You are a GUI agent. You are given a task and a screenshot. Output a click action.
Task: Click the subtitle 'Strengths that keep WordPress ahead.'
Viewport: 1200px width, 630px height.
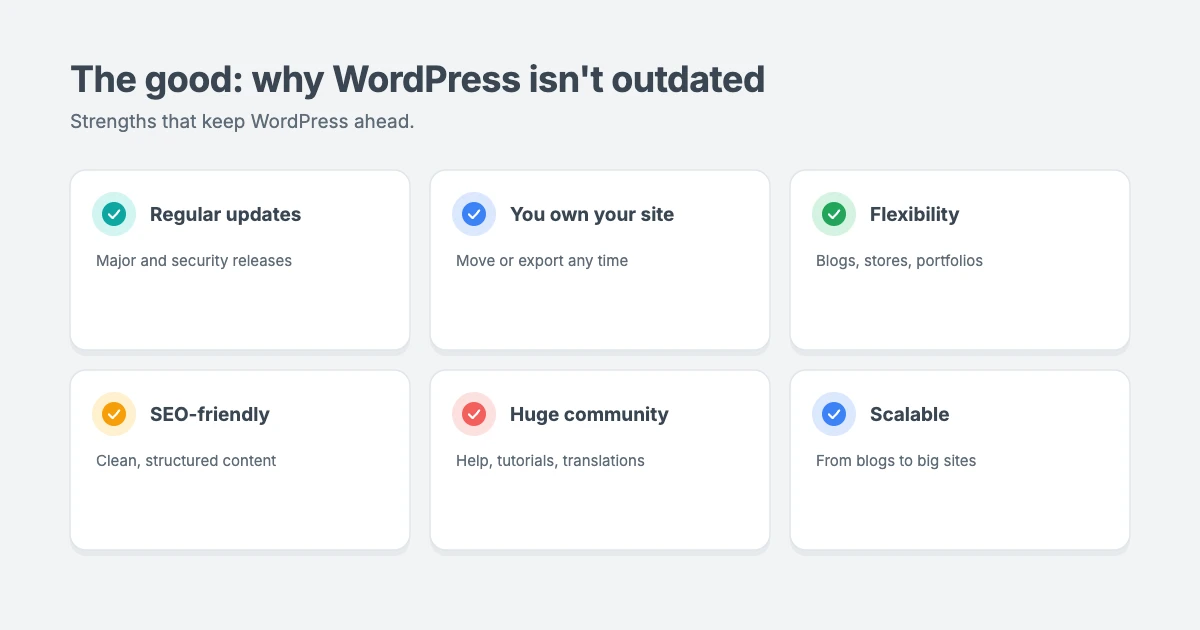point(242,122)
